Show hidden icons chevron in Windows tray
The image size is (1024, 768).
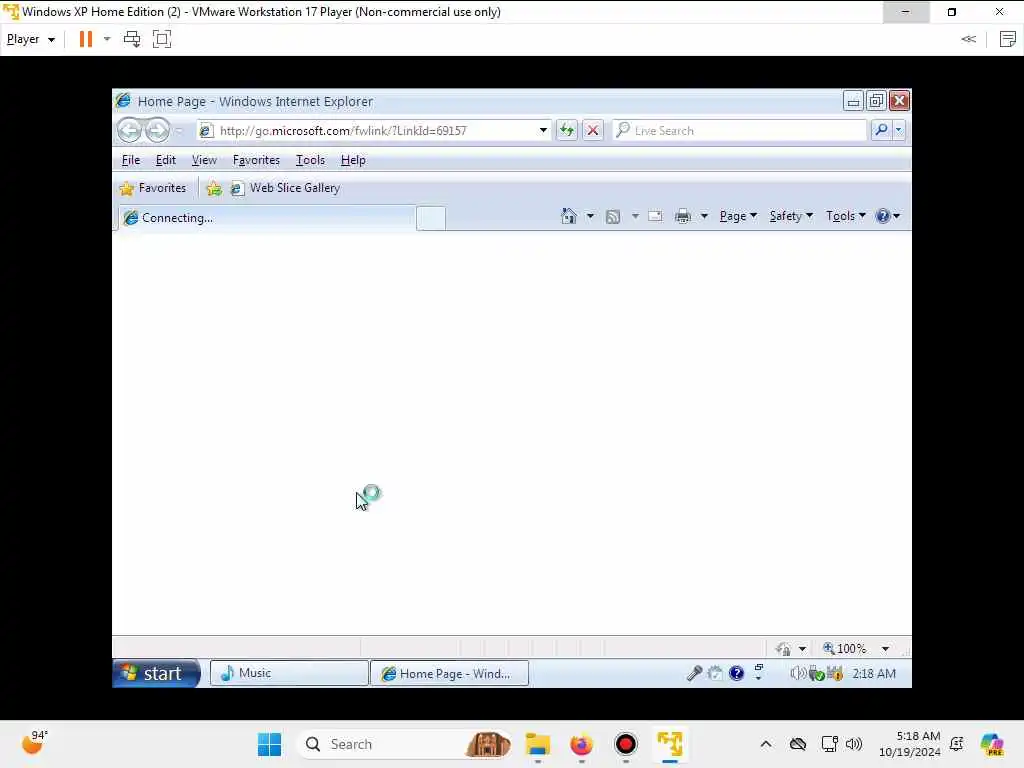pos(765,744)
